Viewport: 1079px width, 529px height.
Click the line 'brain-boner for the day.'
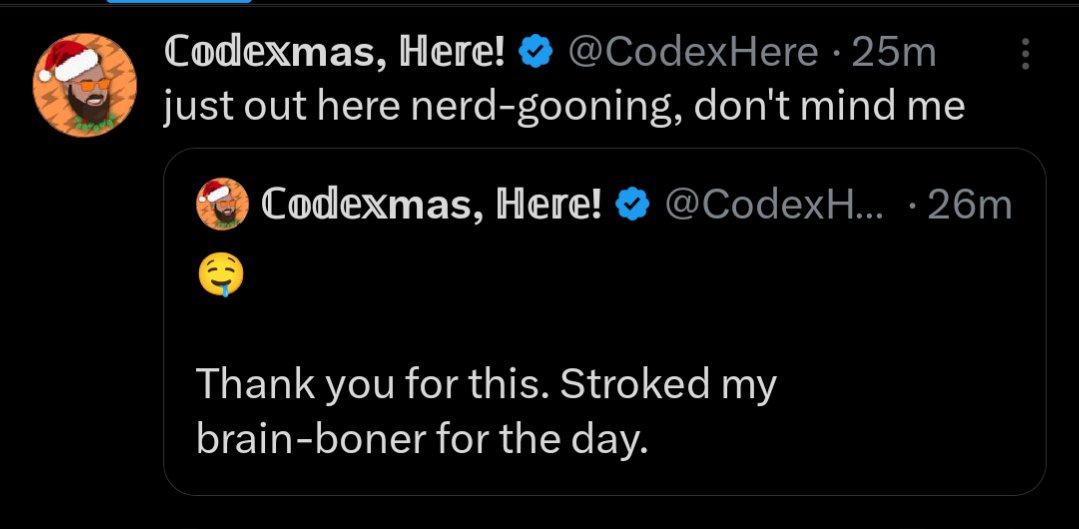[423, 440]
